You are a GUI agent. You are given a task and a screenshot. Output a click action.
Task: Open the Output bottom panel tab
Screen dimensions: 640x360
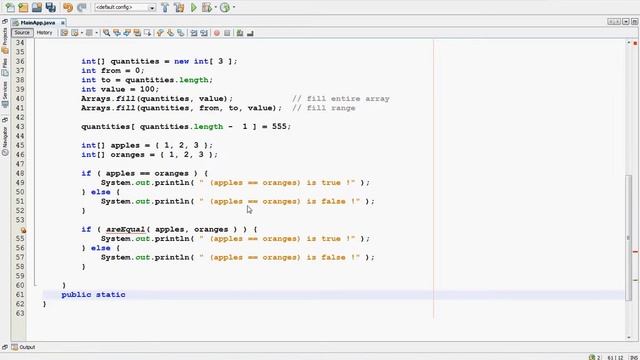click(23, 347)
